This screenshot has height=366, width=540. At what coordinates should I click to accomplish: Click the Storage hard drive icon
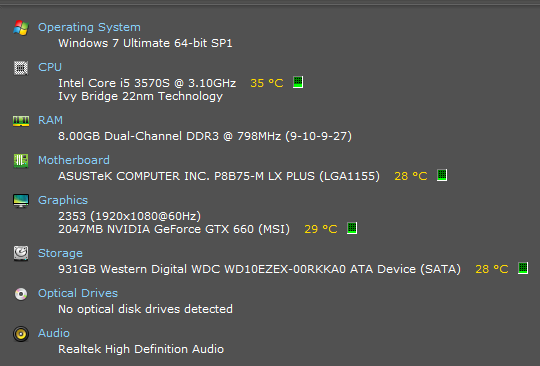tap(21, 253)
